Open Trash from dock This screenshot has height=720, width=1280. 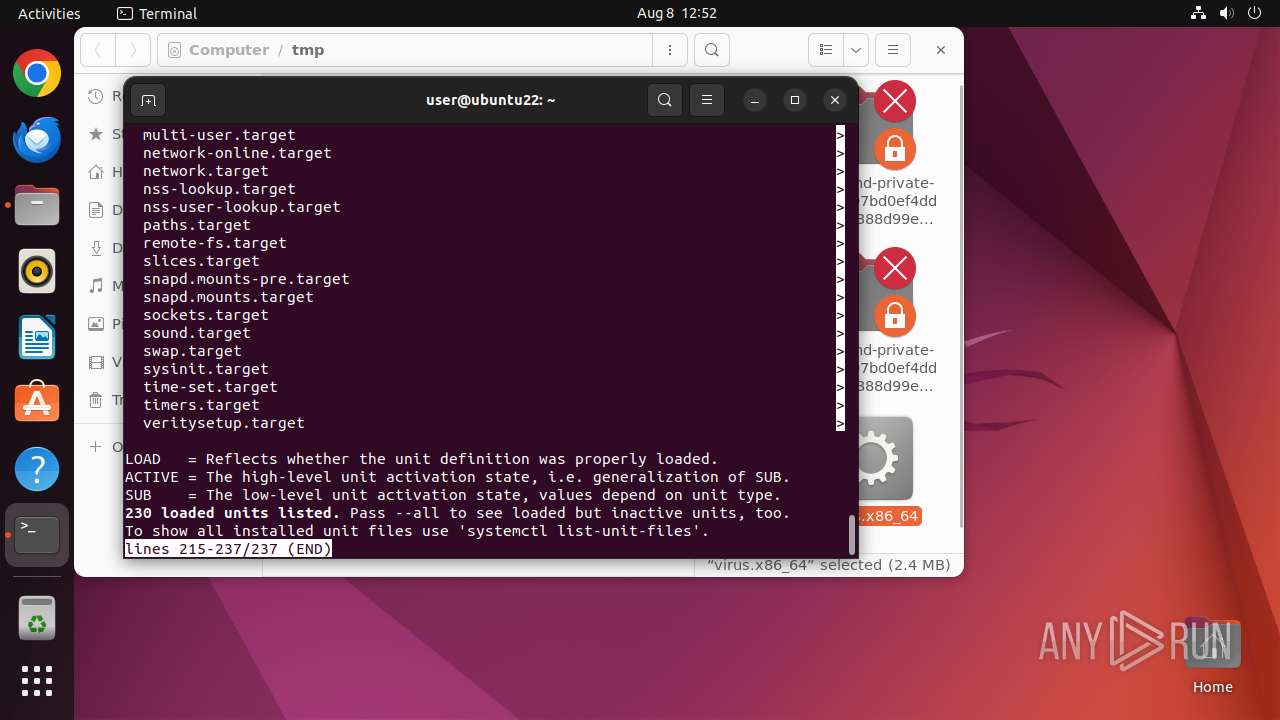click(x=37, y=619)
